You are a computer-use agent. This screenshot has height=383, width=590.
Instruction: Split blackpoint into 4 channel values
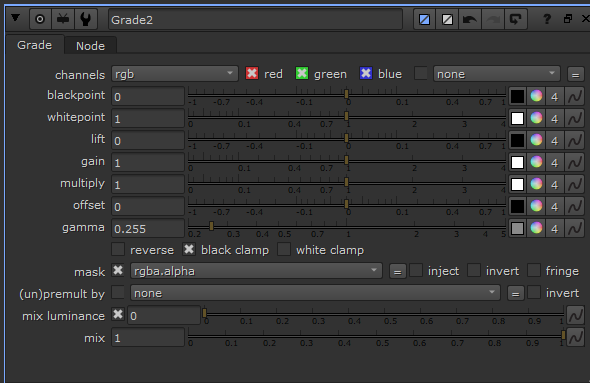555,96
